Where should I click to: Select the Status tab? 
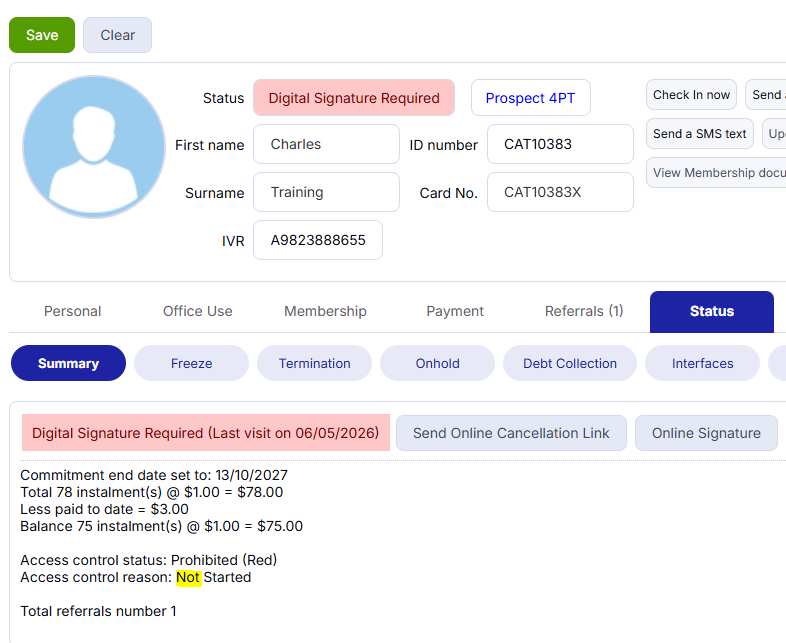(712, 312)
